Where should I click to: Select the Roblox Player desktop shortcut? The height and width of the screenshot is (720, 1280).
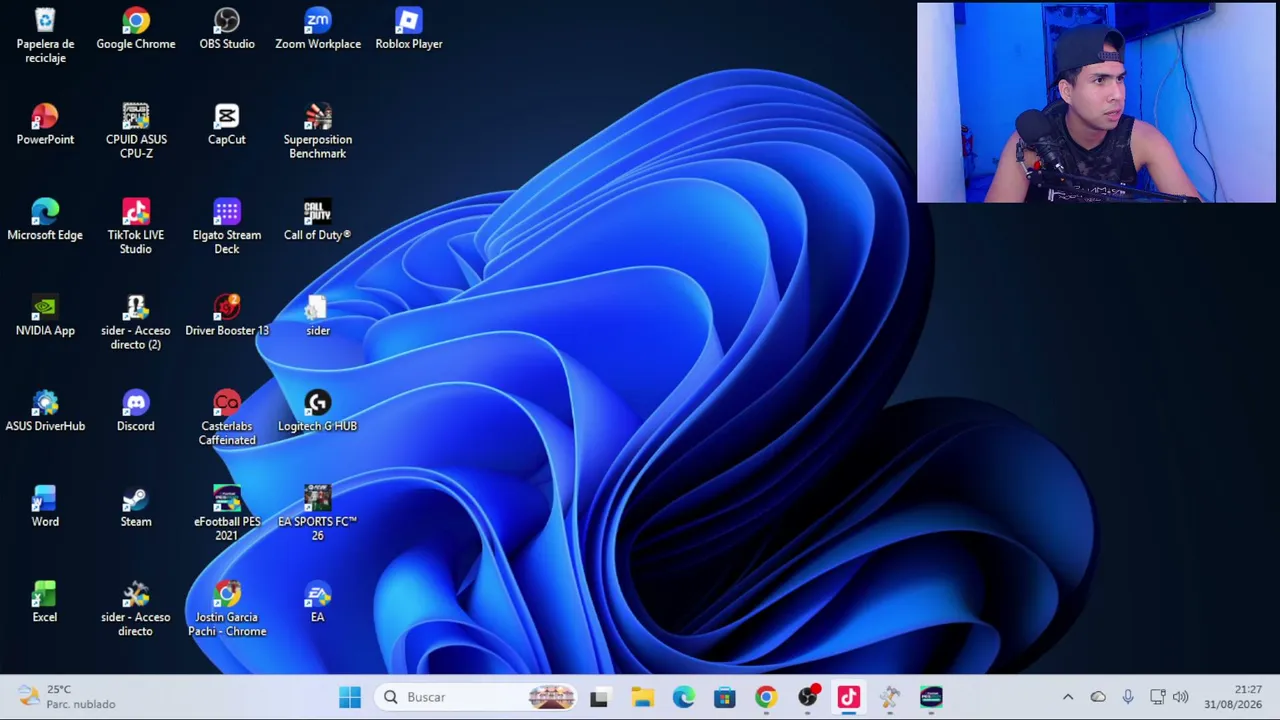(x=409, y=29)
